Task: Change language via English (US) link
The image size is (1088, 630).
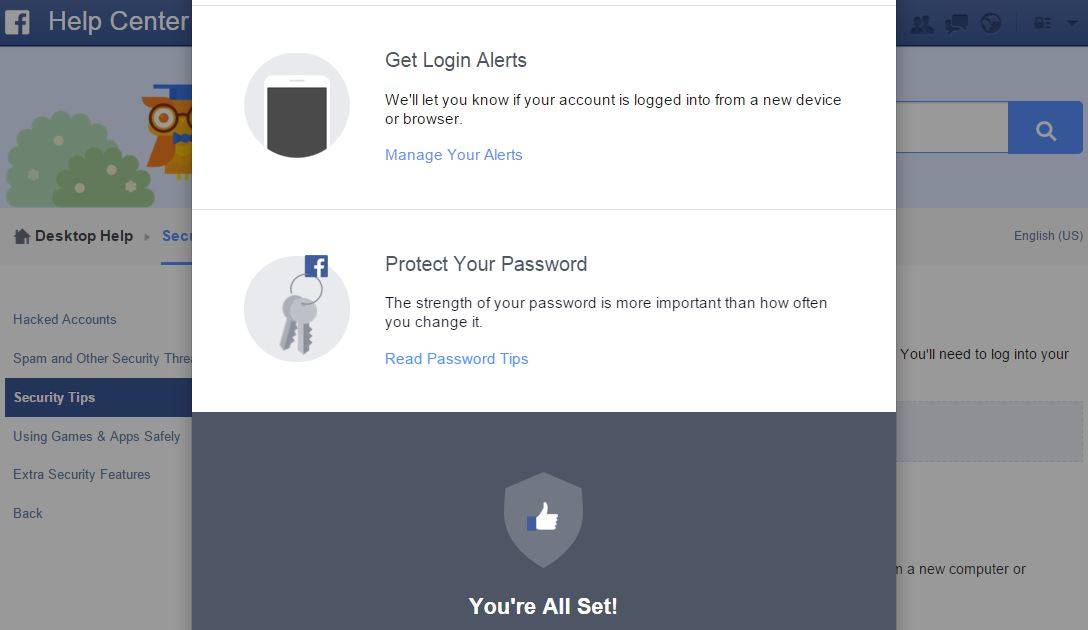Action: click(1048, 235)
